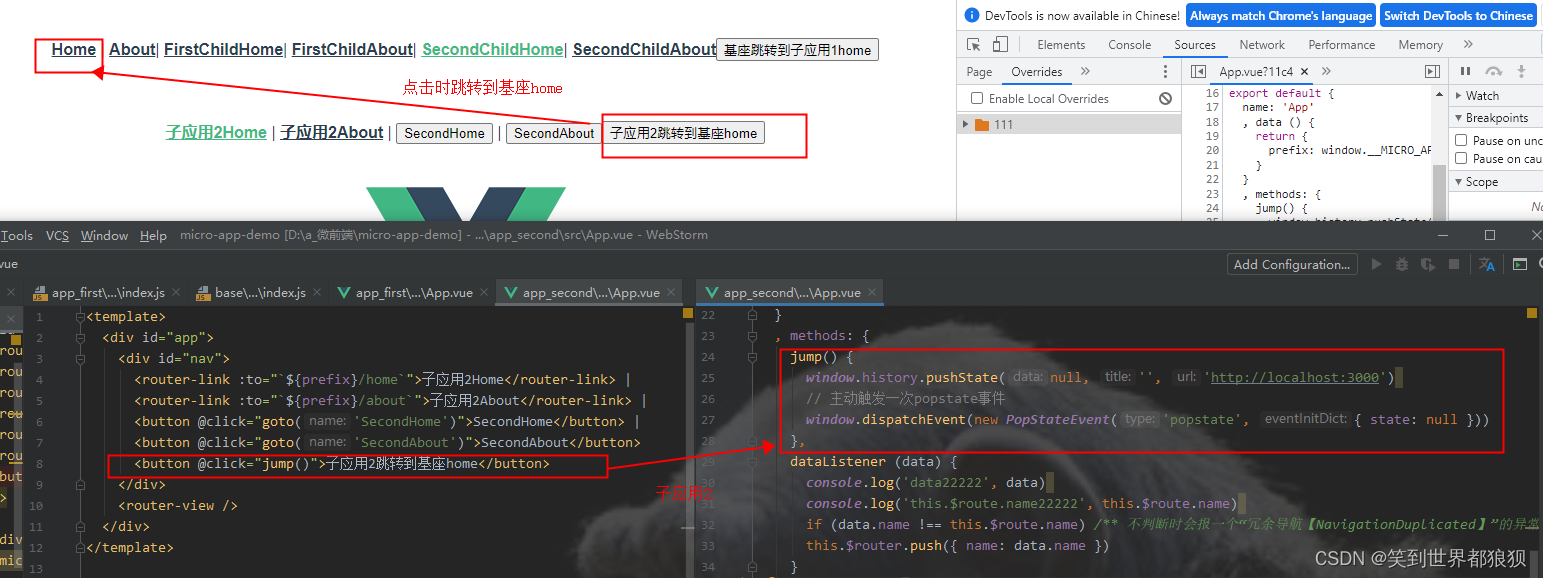The image size is (1543, 578).
Task: Open the Help menu in WebStorm
Action: 153,235
